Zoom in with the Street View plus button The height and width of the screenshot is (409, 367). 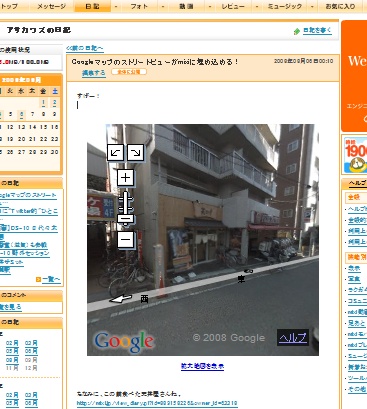[x=125, y=177]
